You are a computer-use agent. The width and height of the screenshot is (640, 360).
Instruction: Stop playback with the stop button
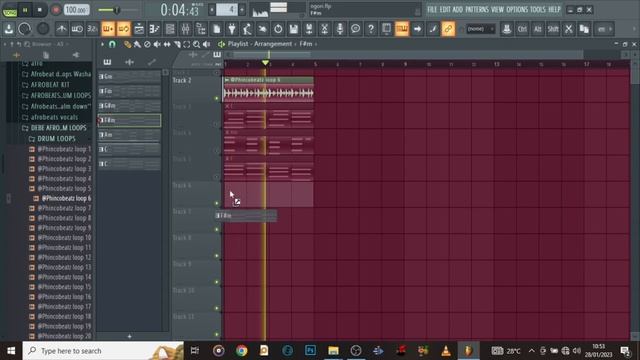[40, 10]
